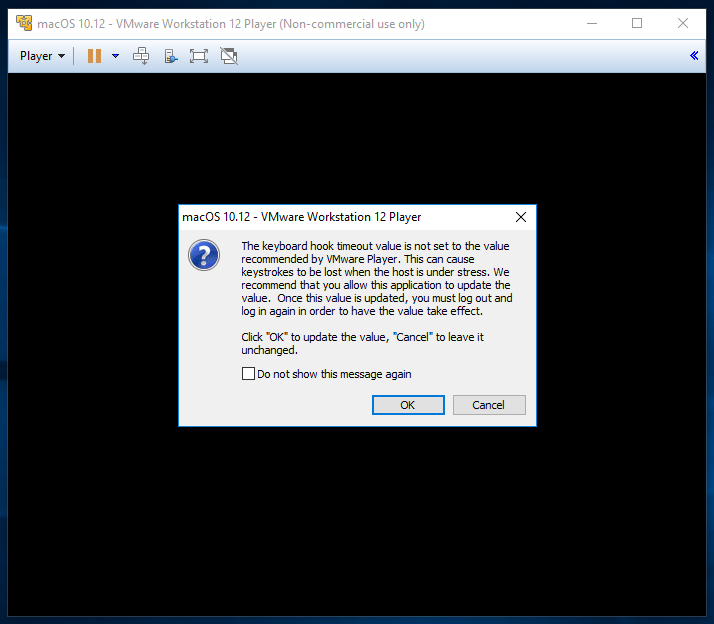Viewport: 714px width, 624px height.
Task: Click the Send Ctrl+Alt+Del toolbar icon
Action: [x=141, y=56]
